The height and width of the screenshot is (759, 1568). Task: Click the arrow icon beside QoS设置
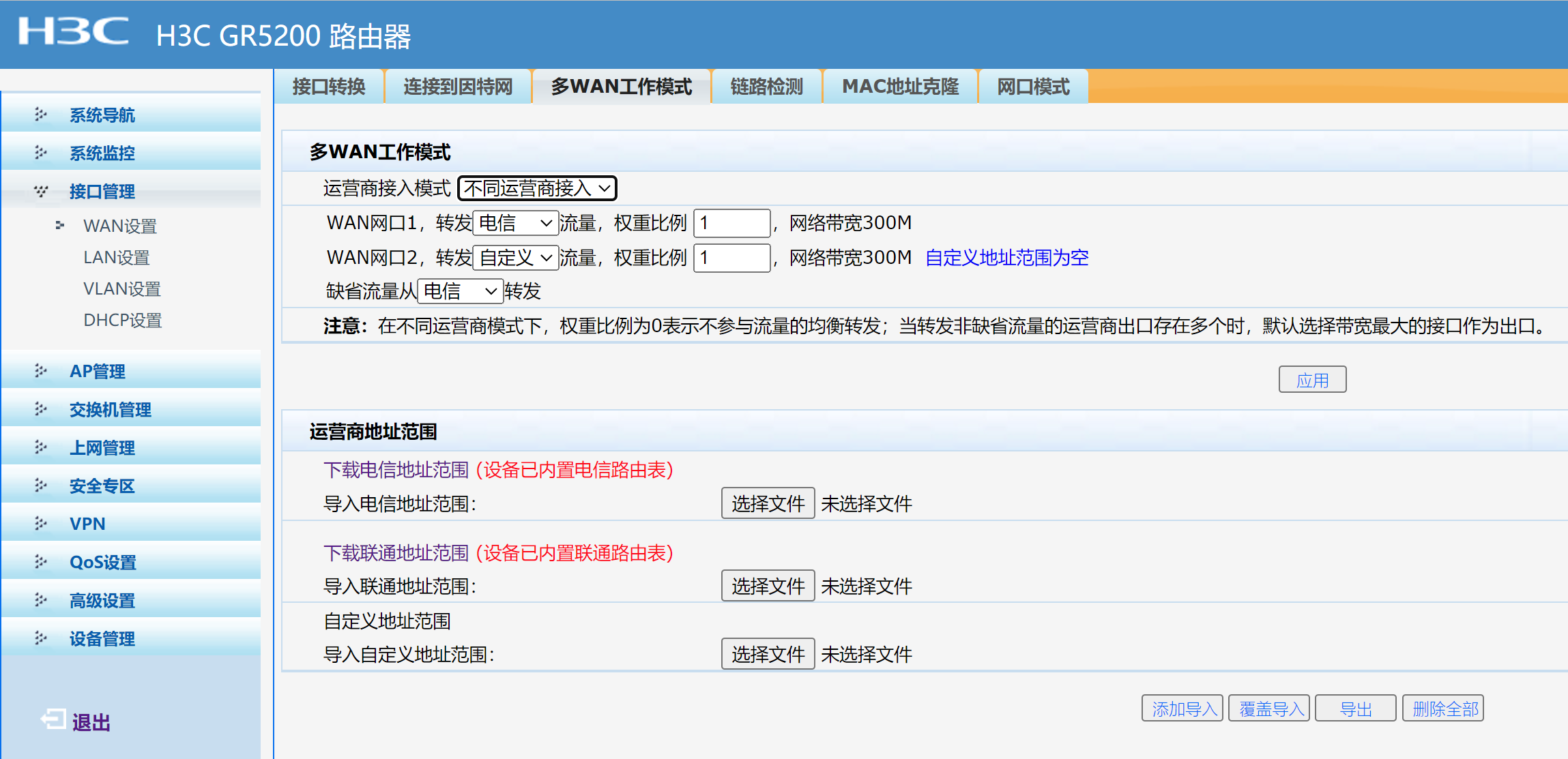pos(41,562)
